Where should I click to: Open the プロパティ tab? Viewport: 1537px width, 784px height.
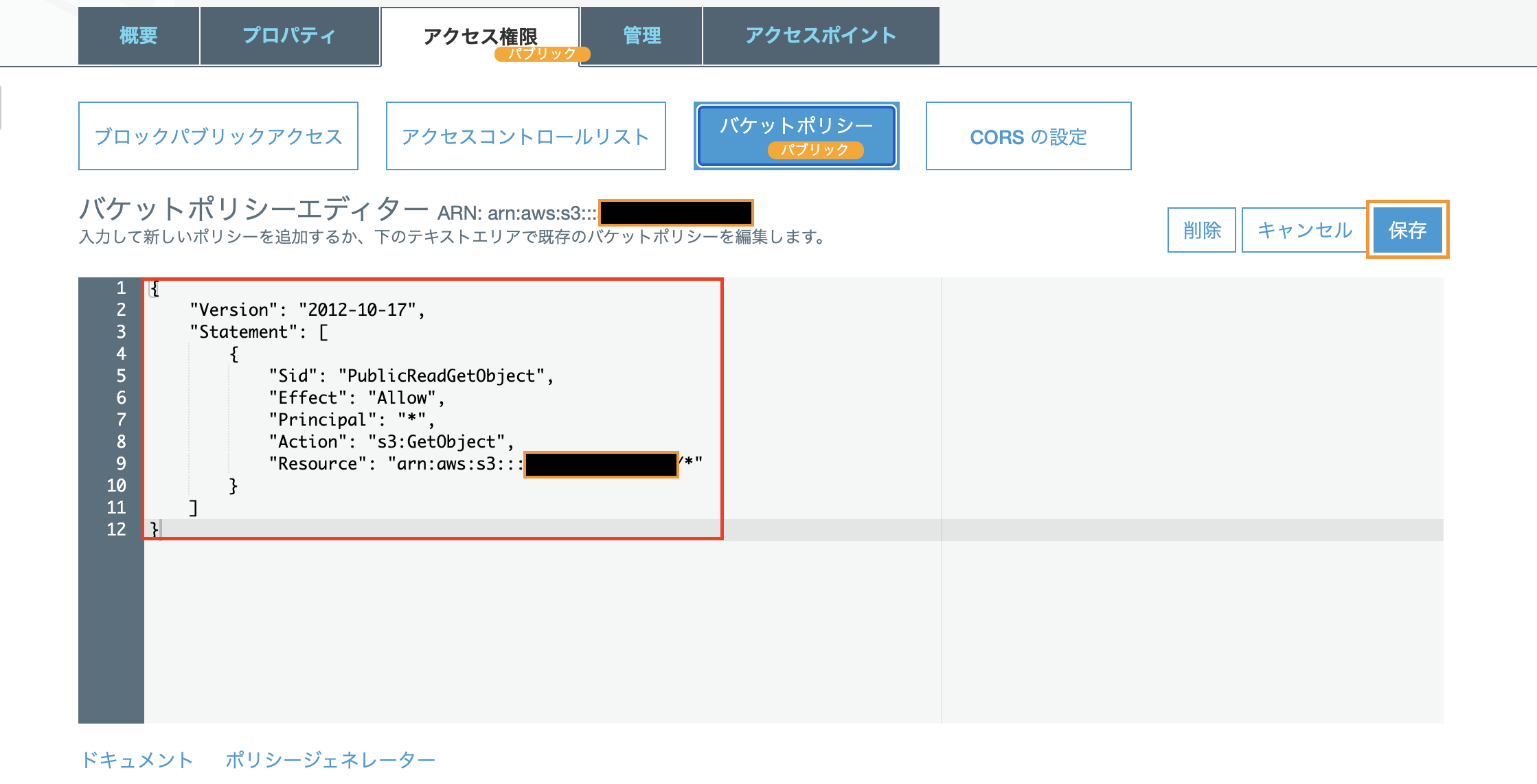point(289,36)
